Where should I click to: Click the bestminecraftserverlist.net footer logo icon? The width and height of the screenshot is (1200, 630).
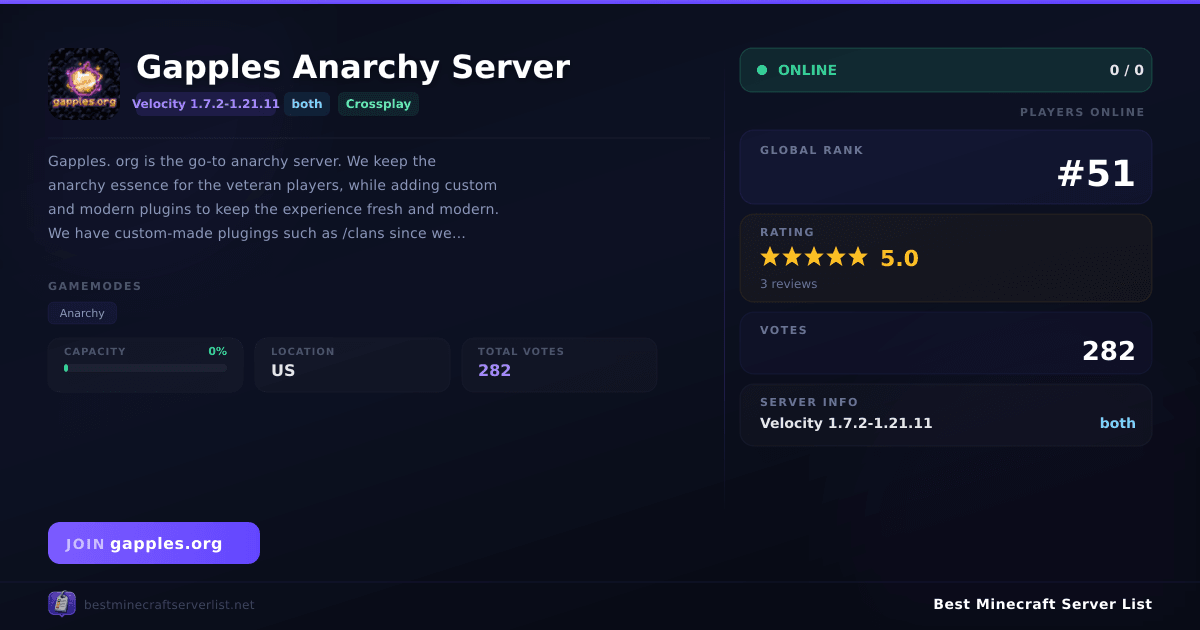[62, 604]
